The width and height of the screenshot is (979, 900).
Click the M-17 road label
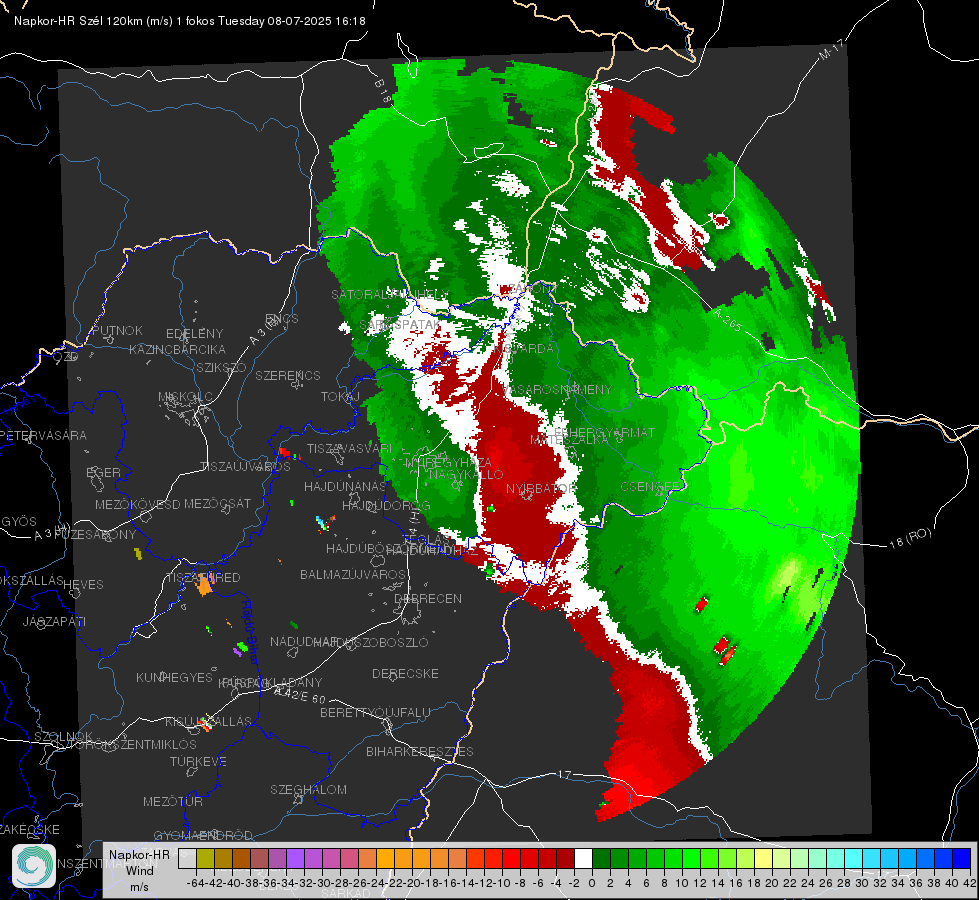[831, 50]
